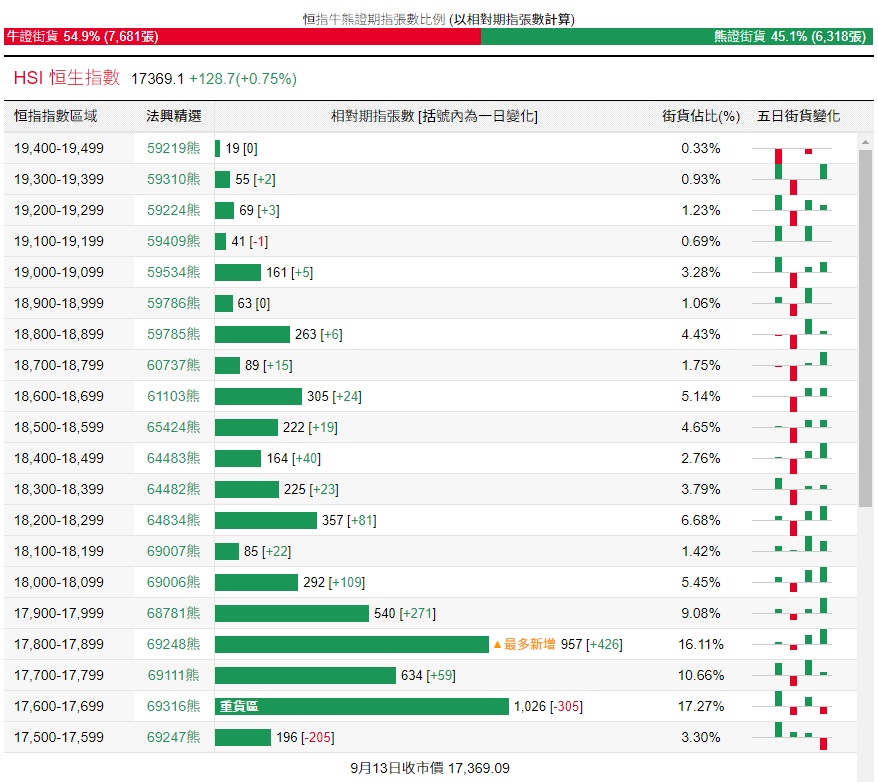Screen dimensions: 878x782
Task: Click the scroll-up arrow of the table scrollbar
Action: tap(866, 141)
